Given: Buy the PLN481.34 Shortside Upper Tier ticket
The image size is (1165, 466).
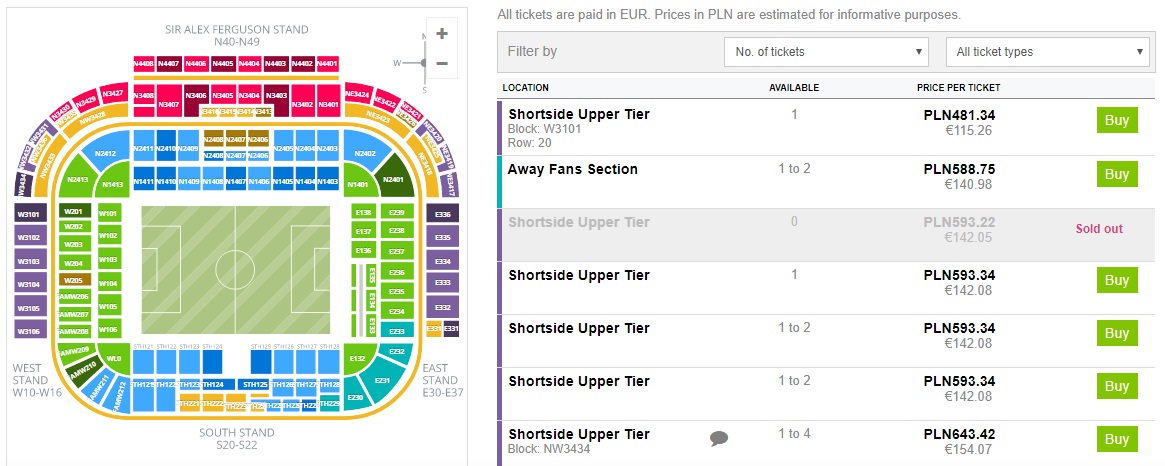Looking at the screenshot, I should 1116,121.
